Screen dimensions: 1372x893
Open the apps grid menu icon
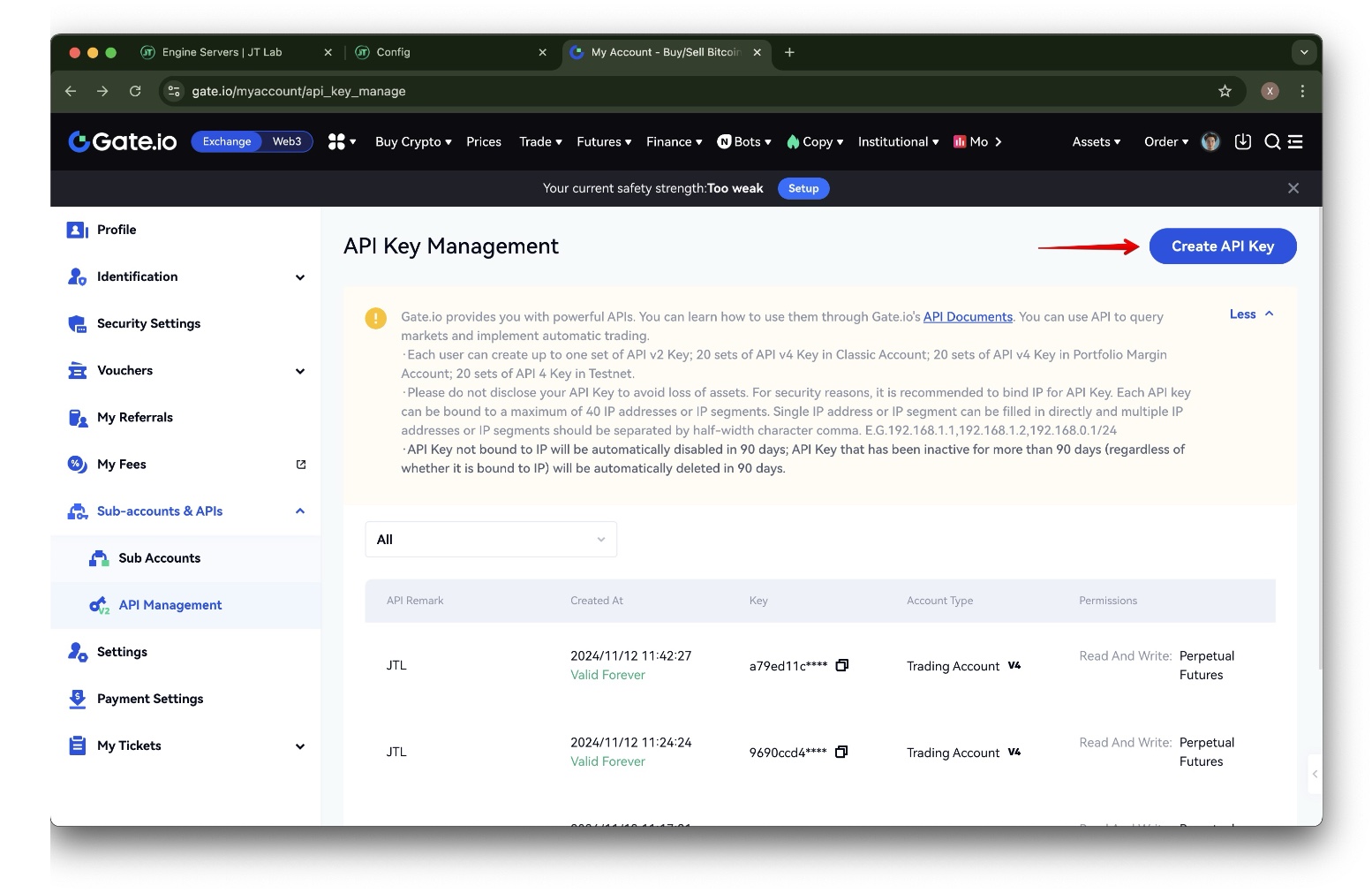pos(341,141)
